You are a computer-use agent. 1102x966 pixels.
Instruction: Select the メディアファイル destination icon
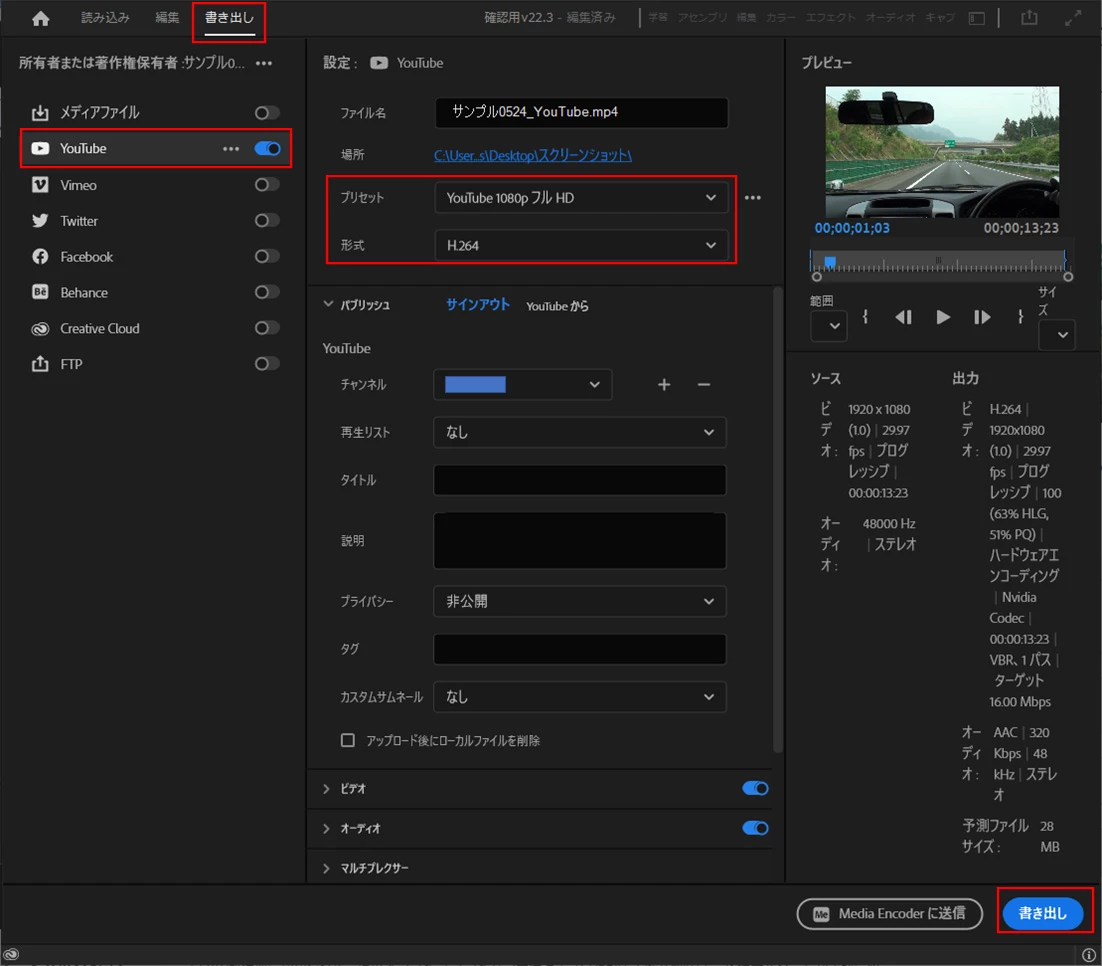40,112
